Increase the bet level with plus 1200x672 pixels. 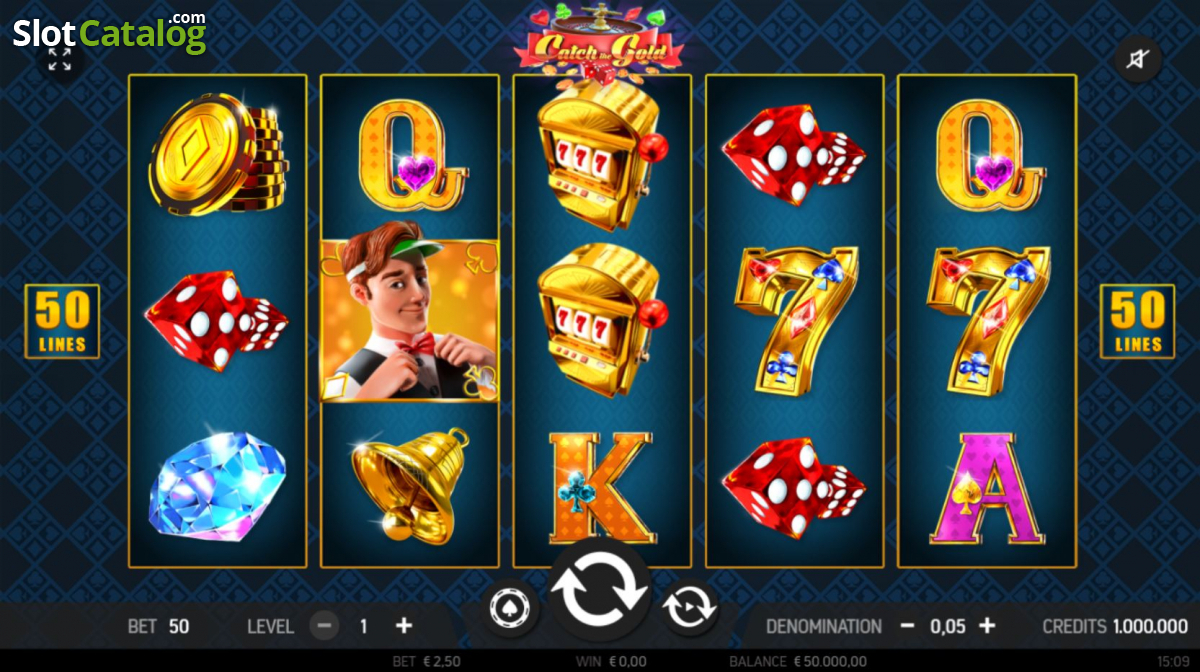pyautogui.click(x=403, y=626)
